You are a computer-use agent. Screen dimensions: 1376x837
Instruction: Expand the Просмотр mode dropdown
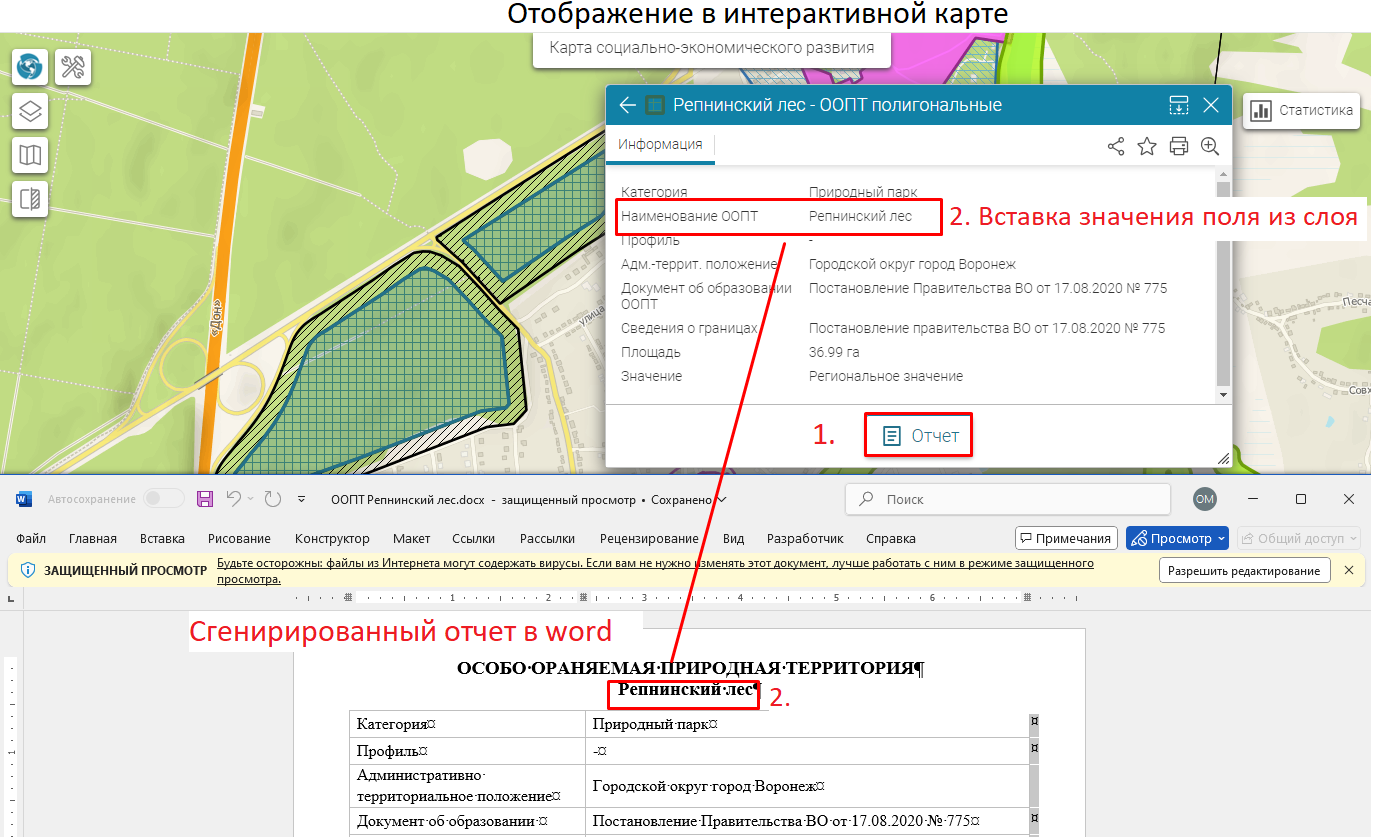(x=1220, y=538)
